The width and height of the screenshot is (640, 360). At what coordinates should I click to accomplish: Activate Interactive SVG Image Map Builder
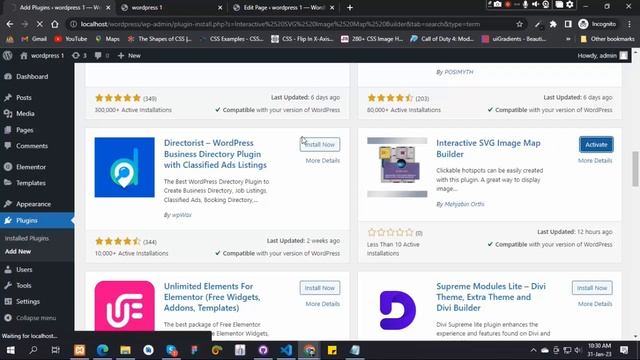(x=596, y=144)
